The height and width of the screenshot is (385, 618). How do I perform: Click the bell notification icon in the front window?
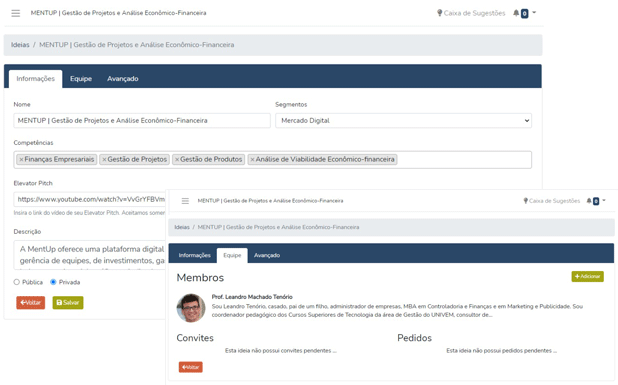point(589,201)
